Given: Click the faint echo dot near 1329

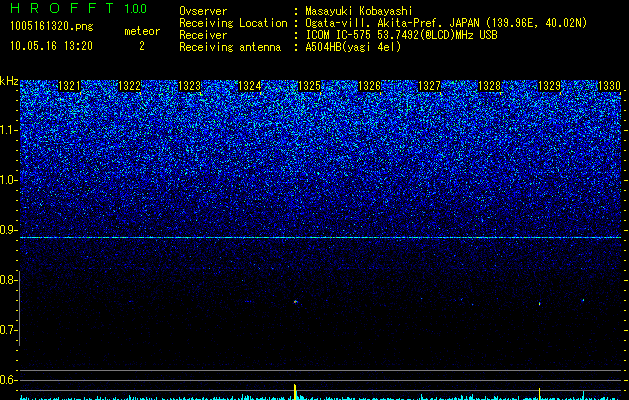Looking at the screenshot, I should (540, 304).
